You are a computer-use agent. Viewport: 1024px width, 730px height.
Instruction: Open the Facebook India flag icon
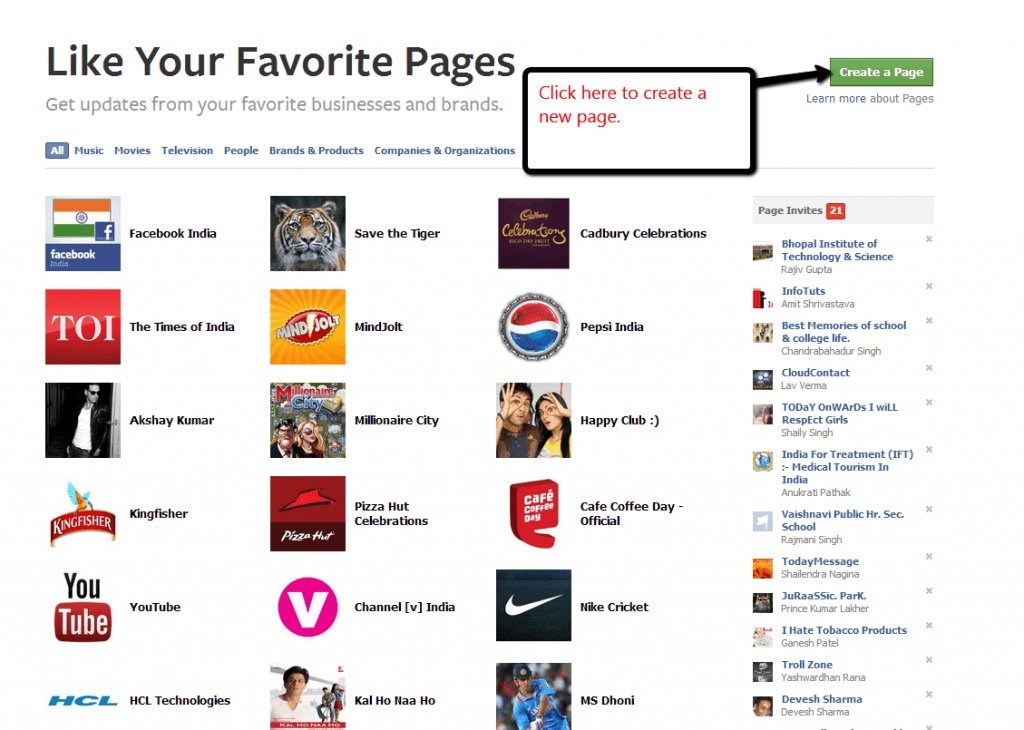coord(82,233)
